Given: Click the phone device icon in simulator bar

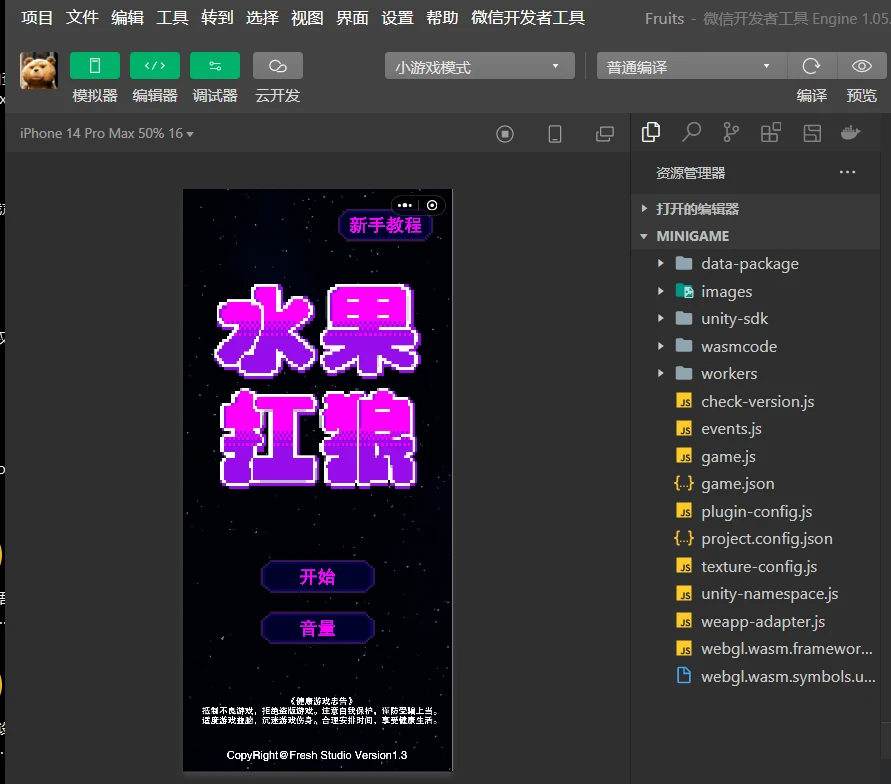Looking at the screenshot, I should [x=555, y=134].
